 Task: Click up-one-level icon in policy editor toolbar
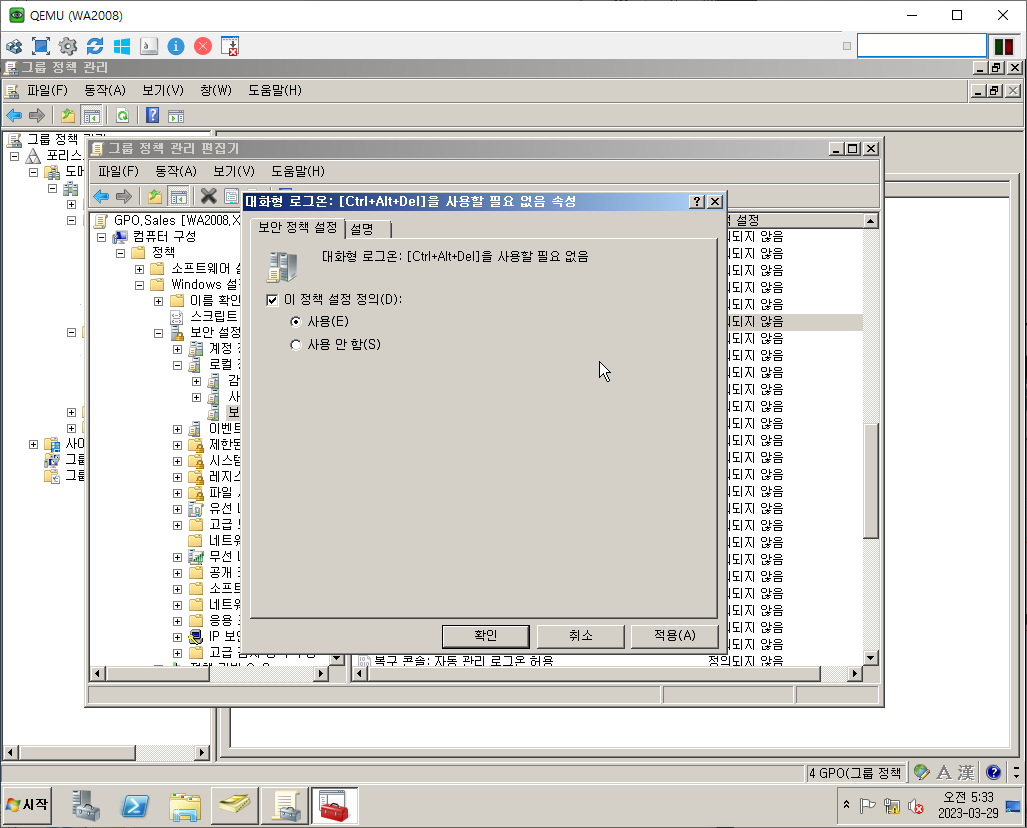pyautogui.click(x=155, y=196)
